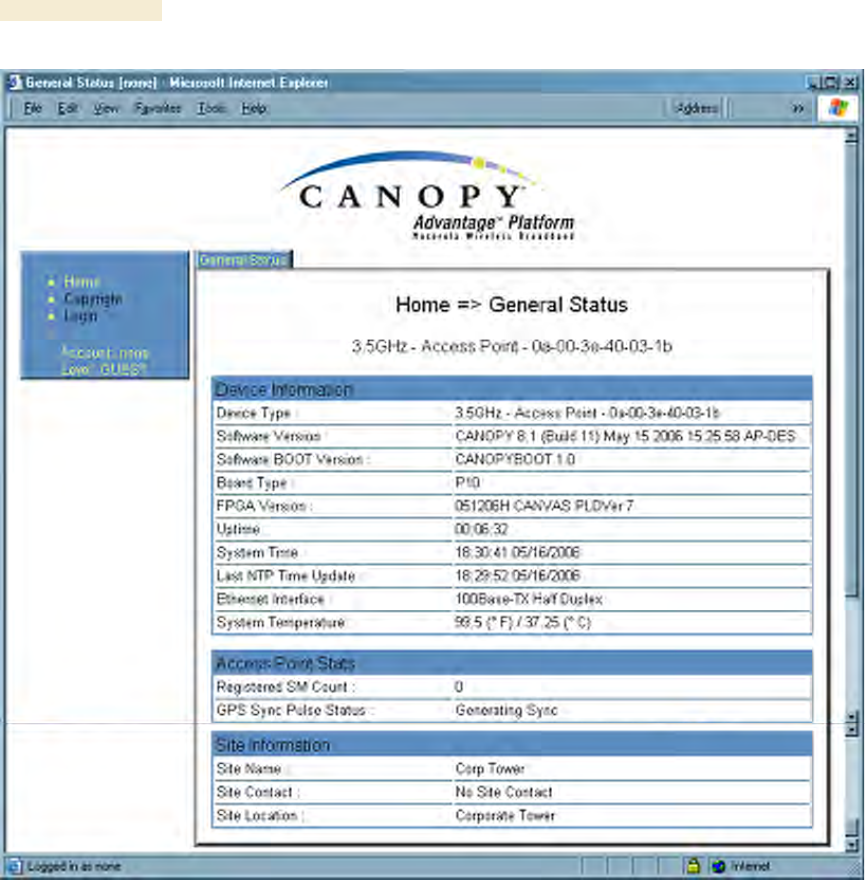The image size is (865, 880).
Task: Open the Copyright link in sidebar
Action: click(93, 299)
